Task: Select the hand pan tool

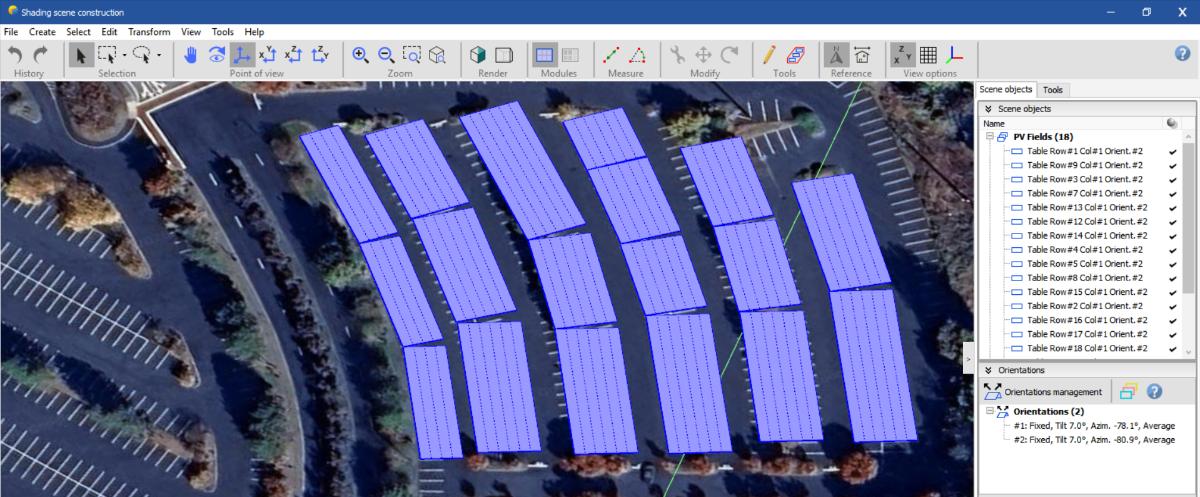Action: click(190, 55)
